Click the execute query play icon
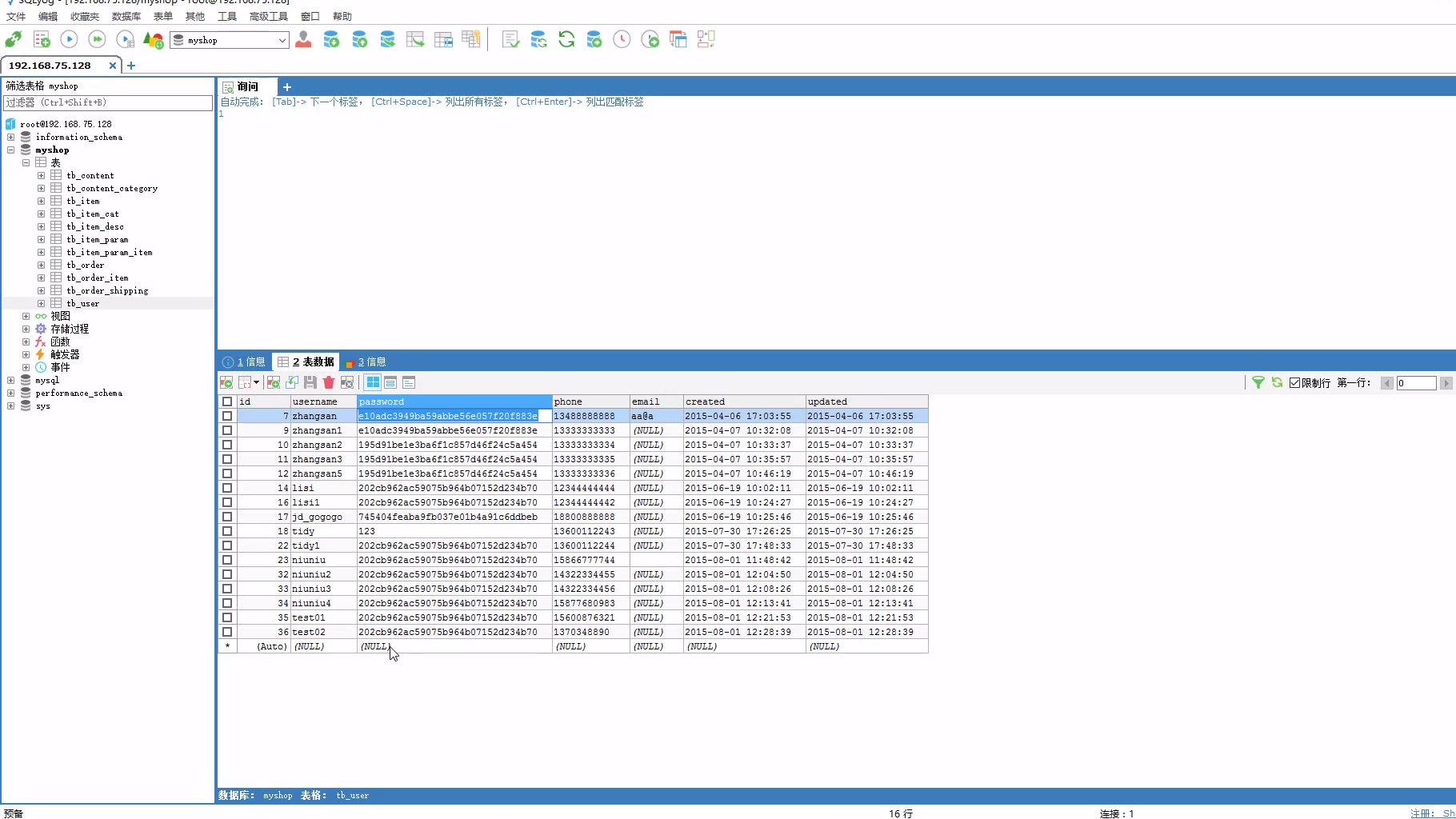Screen dimensions: 1456x819 (69, 39)
